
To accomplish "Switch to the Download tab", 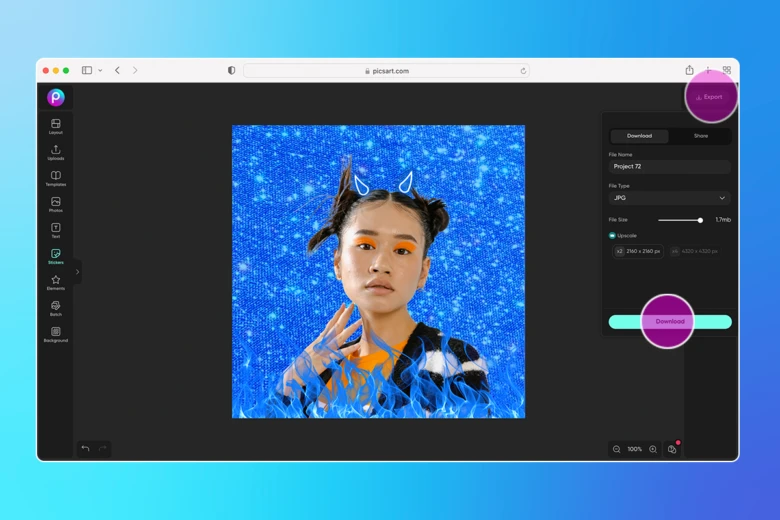I will point(639,136).
